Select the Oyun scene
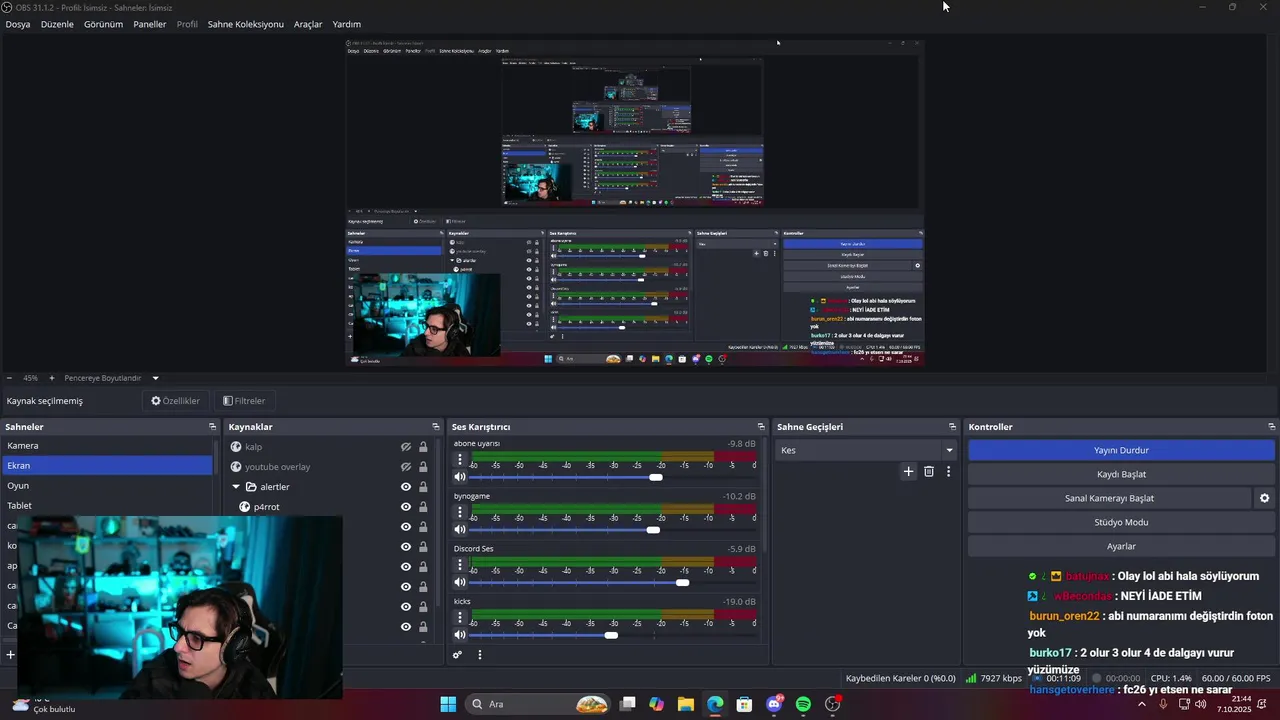1280x720 pixels. coord(107,486)
